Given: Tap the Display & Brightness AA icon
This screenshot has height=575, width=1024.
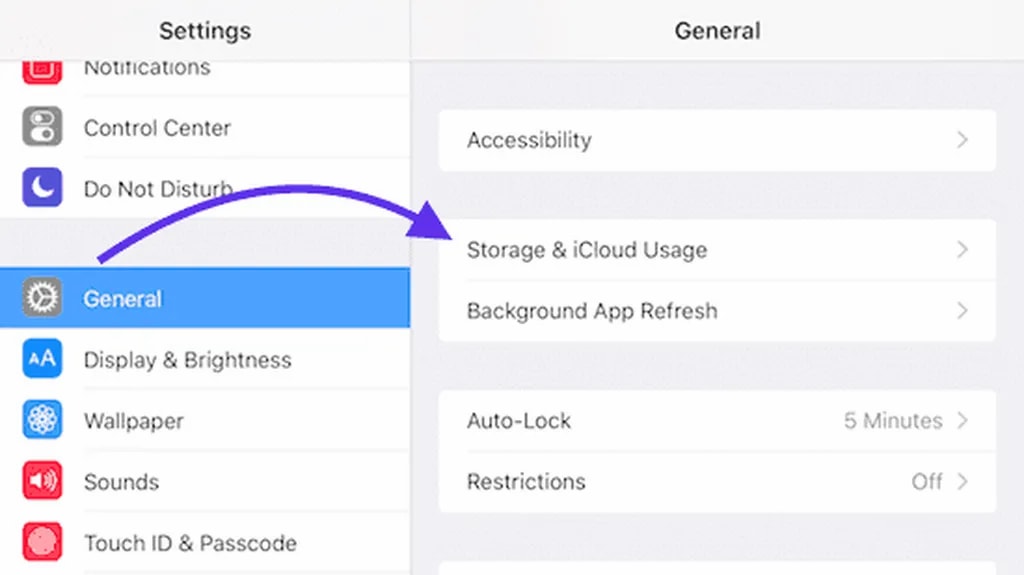Looking at the screenshot, I should pyautogui.click(x=42, y=359).
